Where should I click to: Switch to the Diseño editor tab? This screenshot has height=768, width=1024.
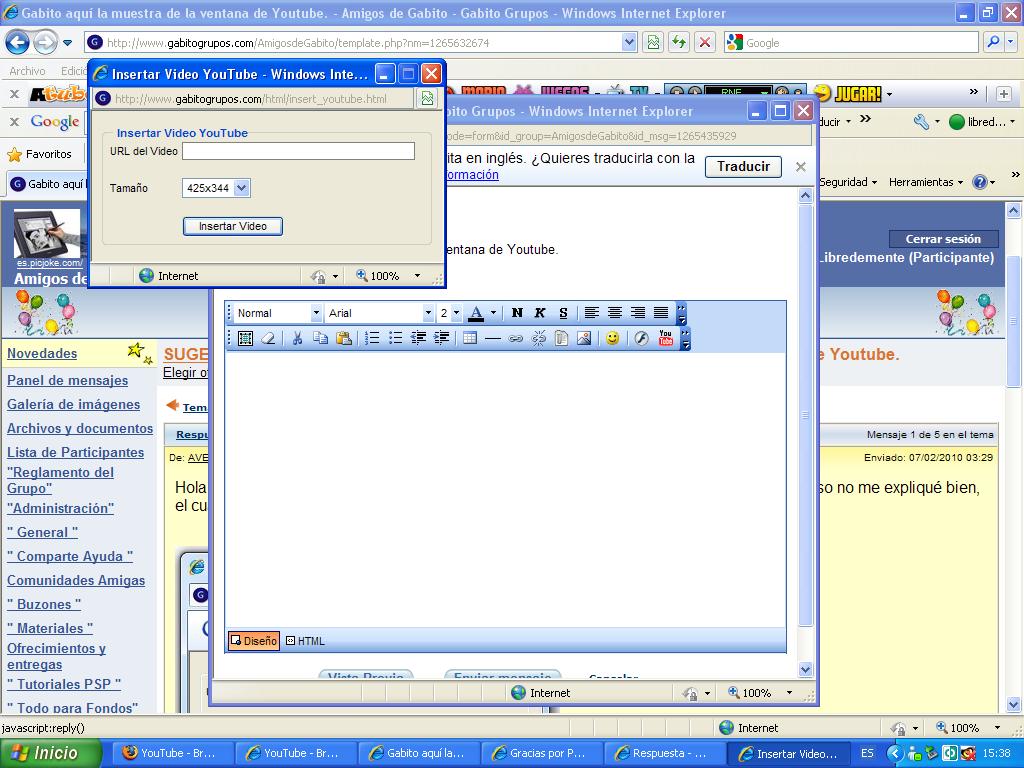pos(254,641)
